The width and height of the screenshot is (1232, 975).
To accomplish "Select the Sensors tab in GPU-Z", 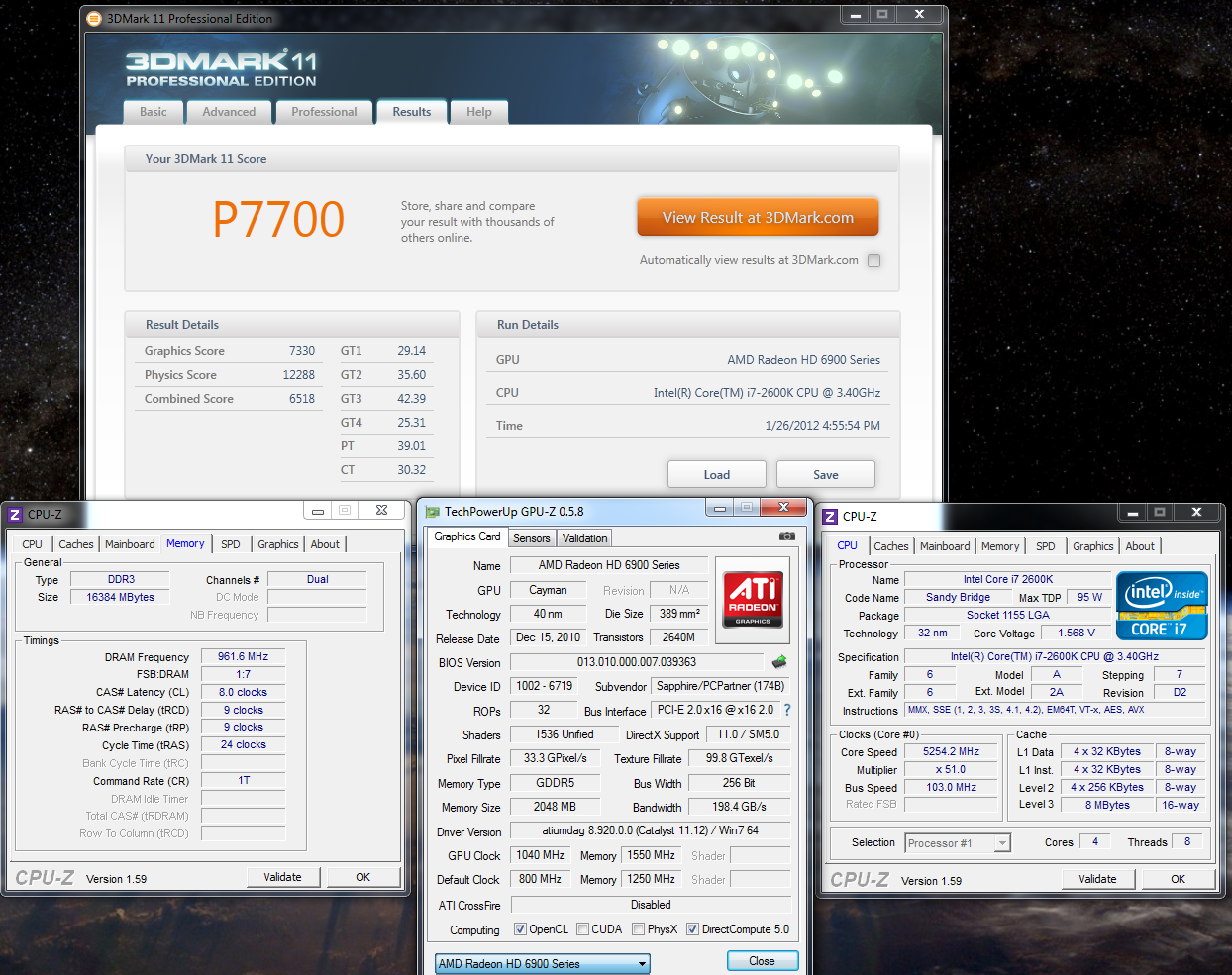I will (532, 538).
